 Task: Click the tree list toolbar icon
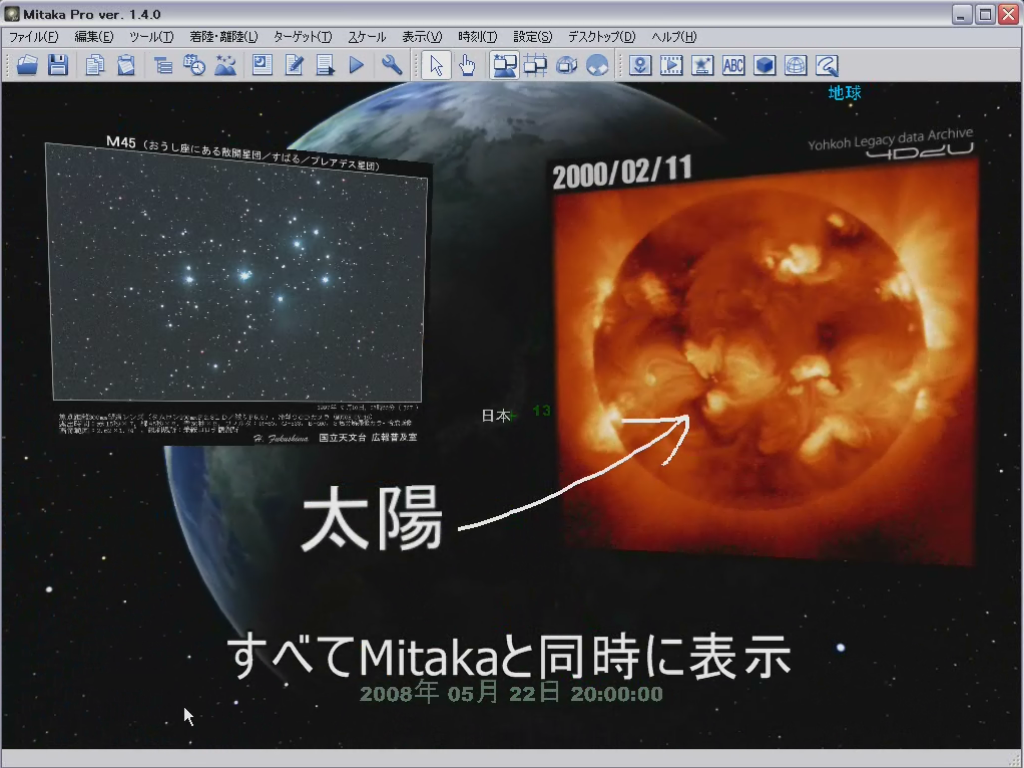163,65
